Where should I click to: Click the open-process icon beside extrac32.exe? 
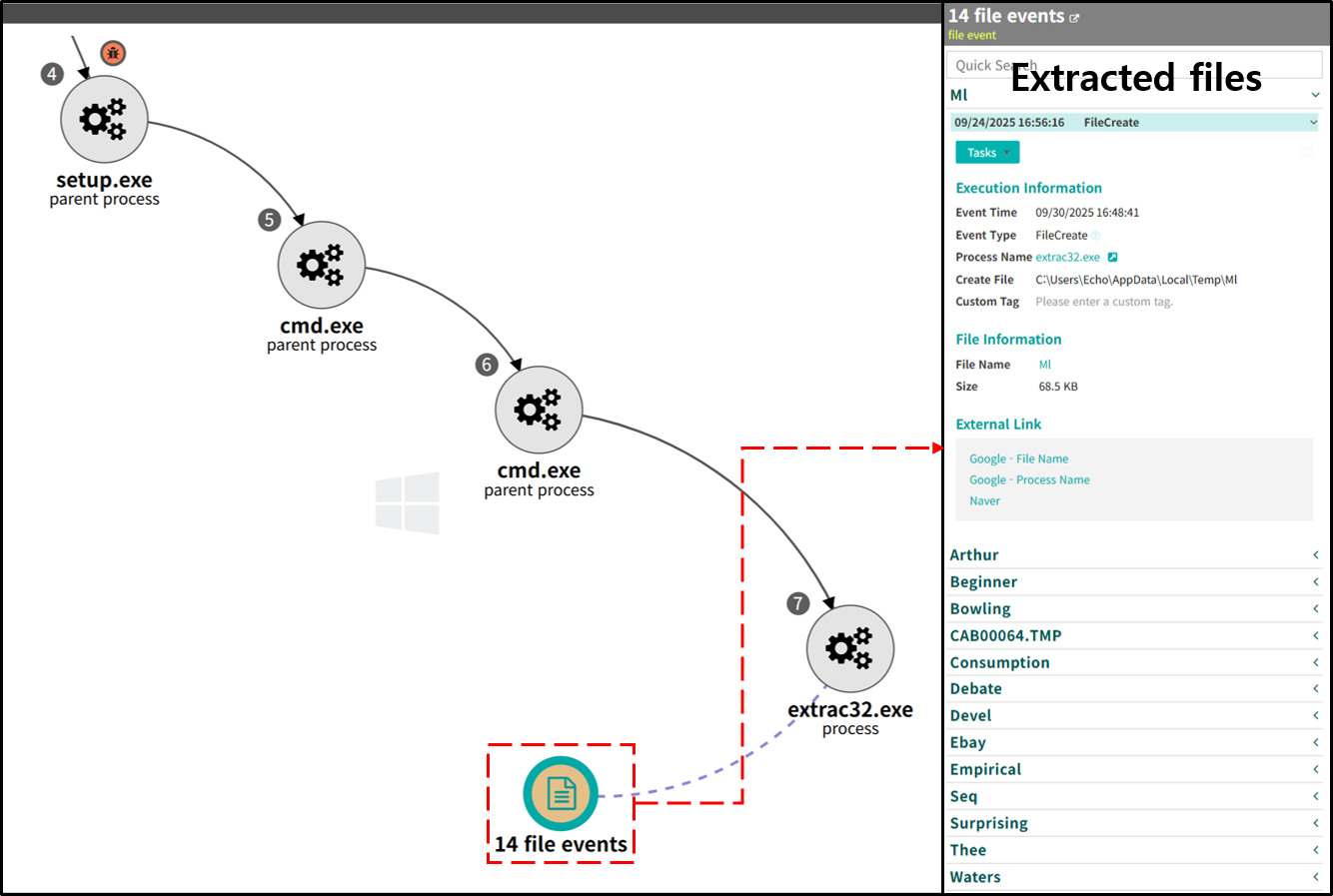tap(1112, 258)
